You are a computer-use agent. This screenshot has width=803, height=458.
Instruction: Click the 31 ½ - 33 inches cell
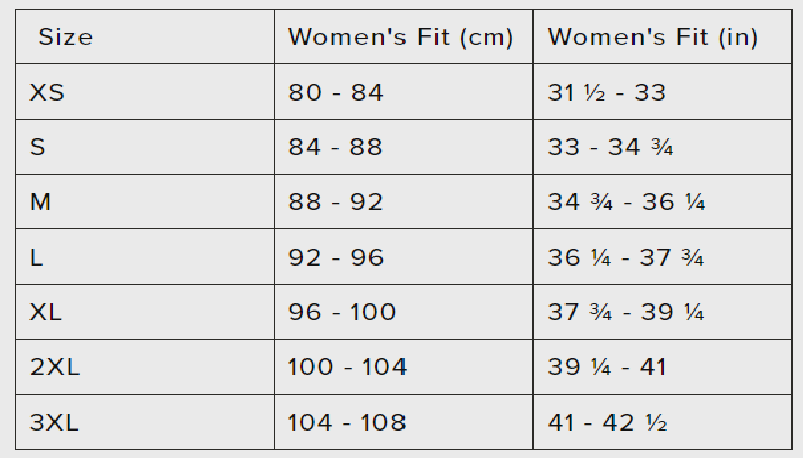coord(607,93)
